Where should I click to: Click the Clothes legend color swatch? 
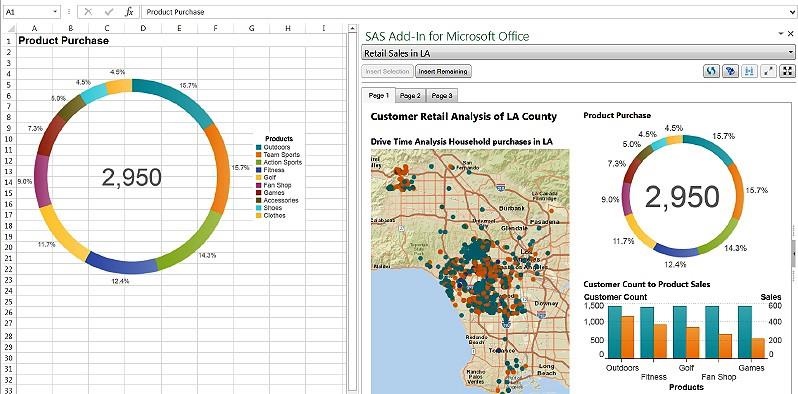259,215
